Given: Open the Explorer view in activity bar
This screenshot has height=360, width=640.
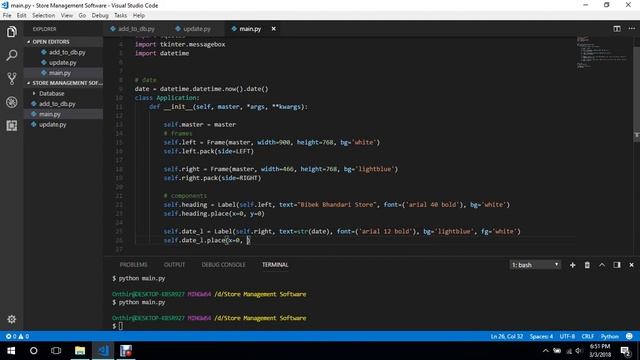Looking at the screenshot, I should 12,31.
